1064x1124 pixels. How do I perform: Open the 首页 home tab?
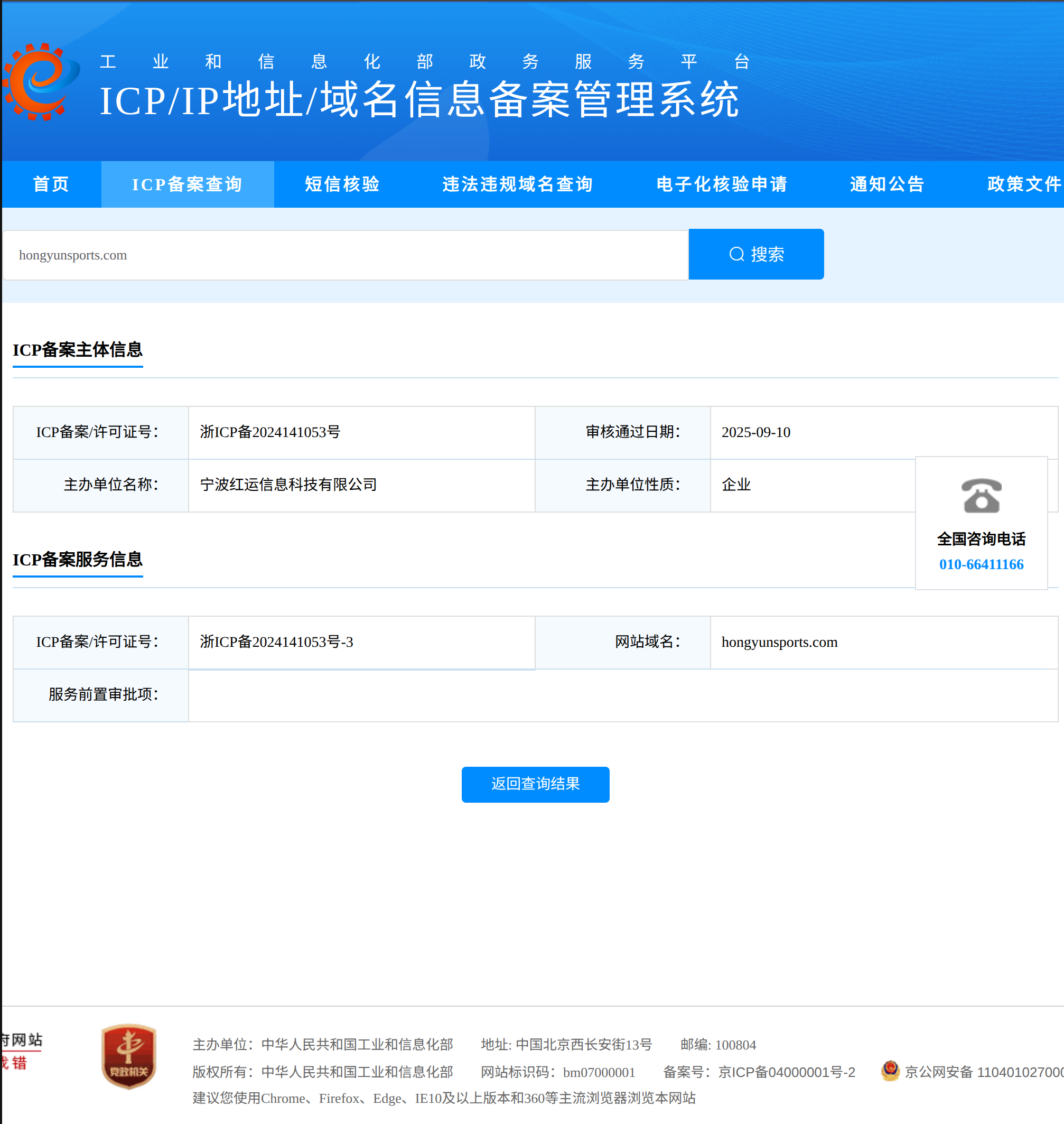pyautogui.click(x=51, y=184)
